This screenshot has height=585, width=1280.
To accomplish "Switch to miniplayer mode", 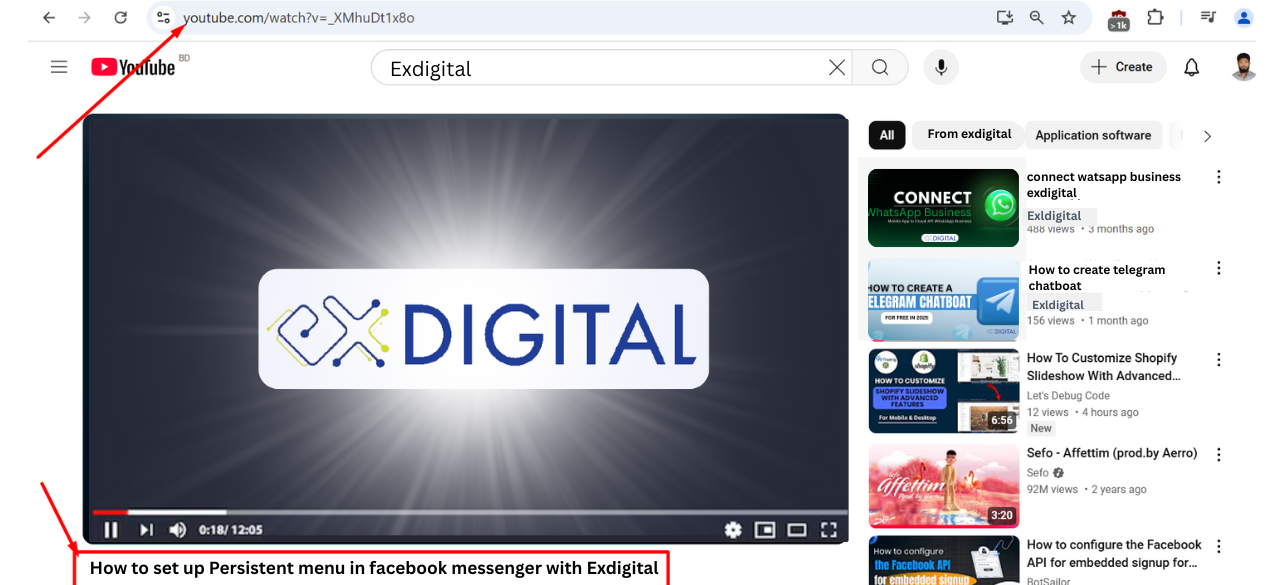I will point(765,530).
